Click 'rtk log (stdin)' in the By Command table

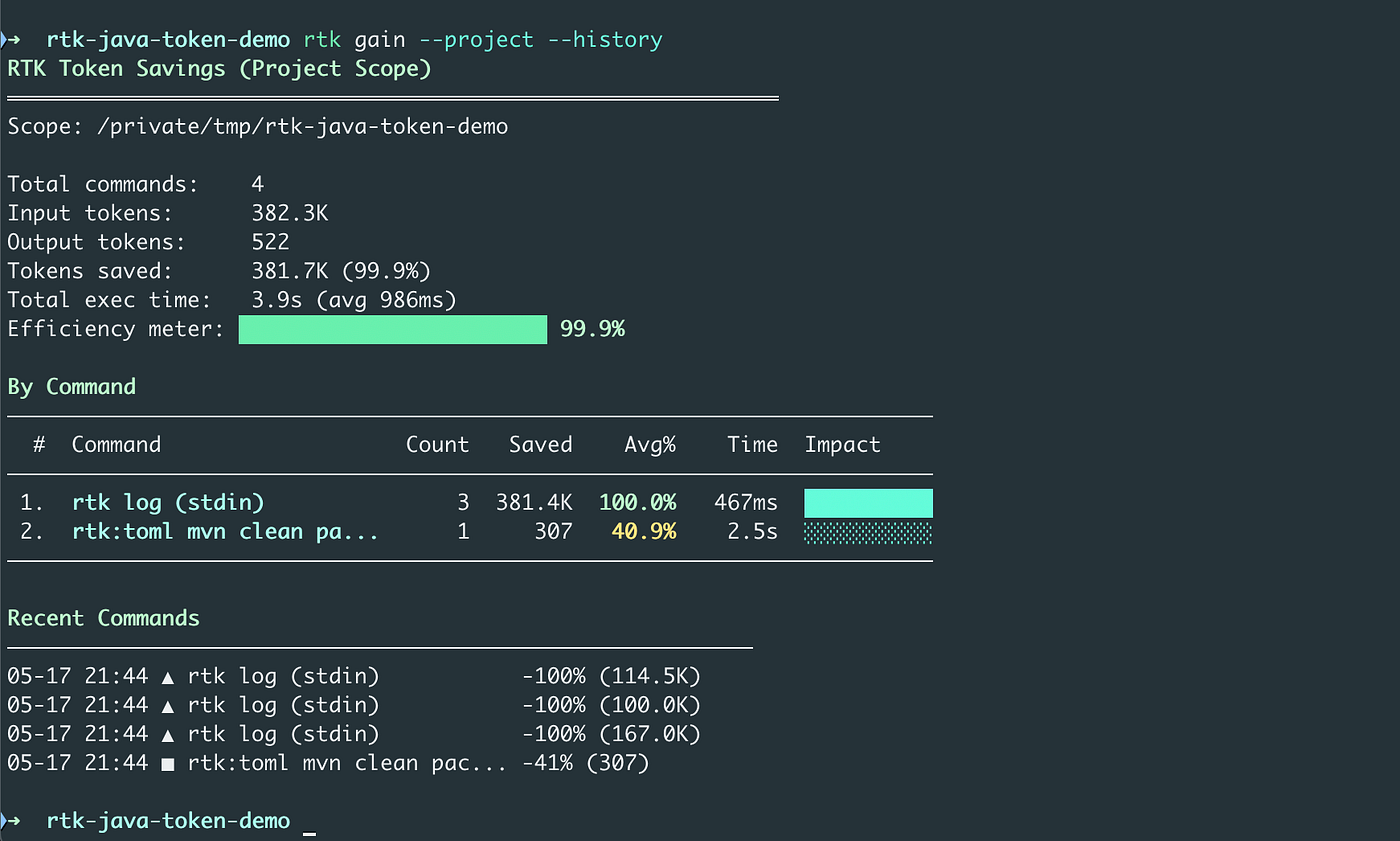[168, 503]
